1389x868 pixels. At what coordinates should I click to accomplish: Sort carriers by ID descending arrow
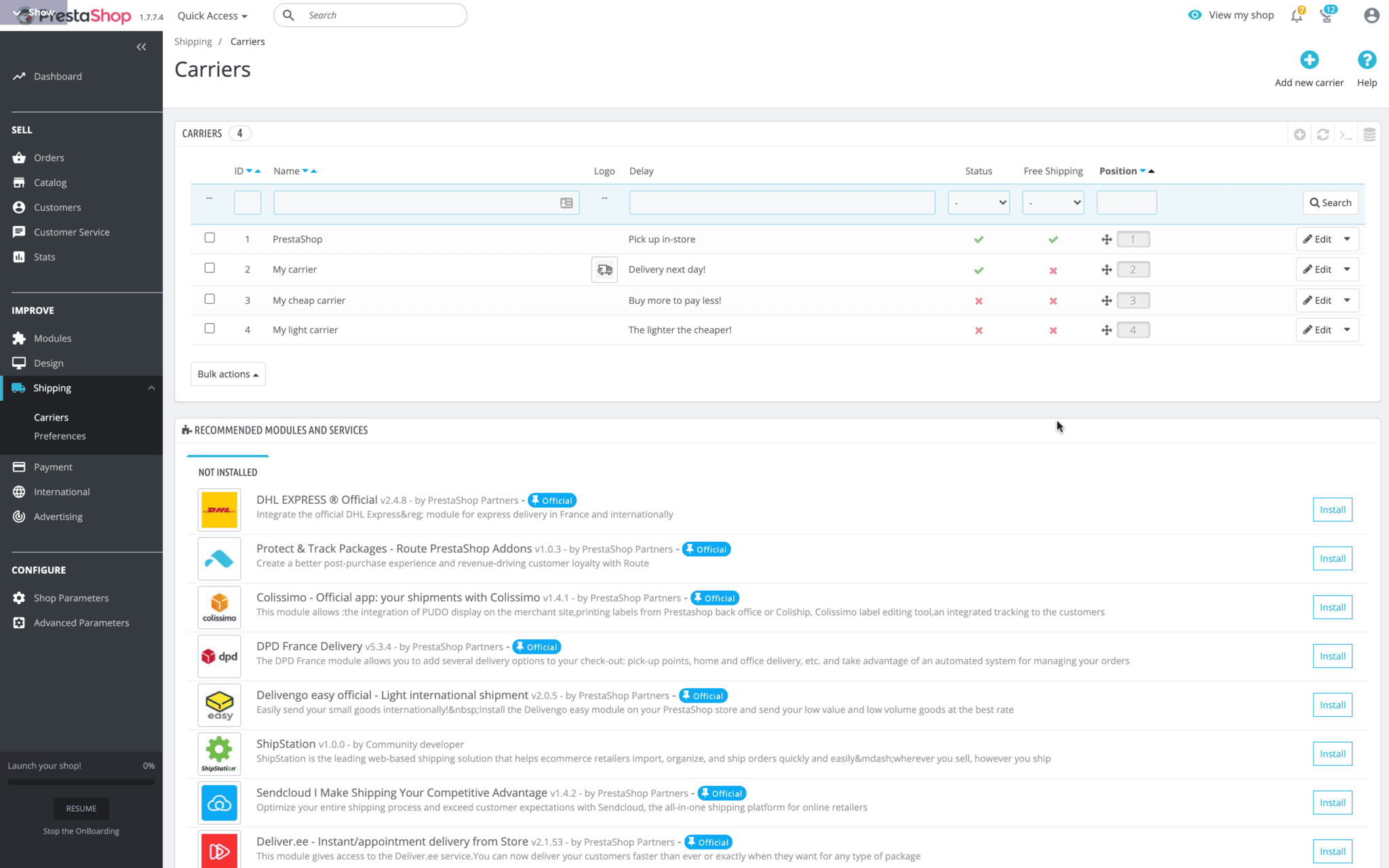[249, 171]
